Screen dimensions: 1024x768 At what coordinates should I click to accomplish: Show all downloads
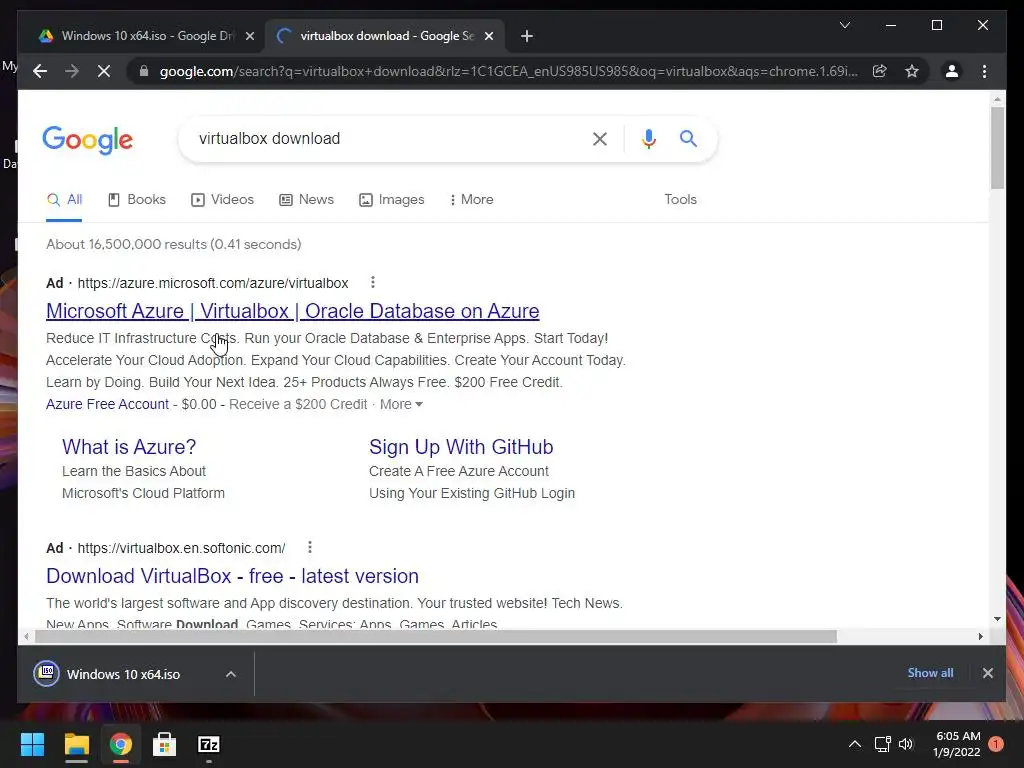930,673
